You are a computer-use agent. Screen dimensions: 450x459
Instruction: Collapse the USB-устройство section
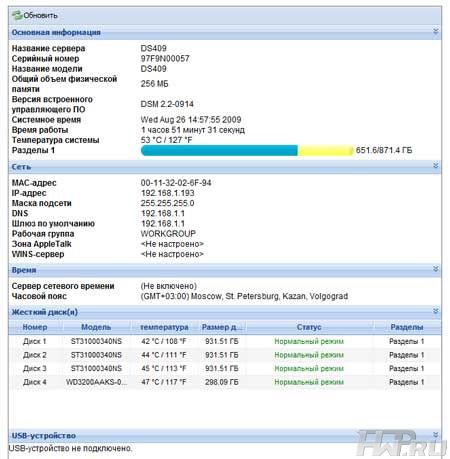click(435, 435)
